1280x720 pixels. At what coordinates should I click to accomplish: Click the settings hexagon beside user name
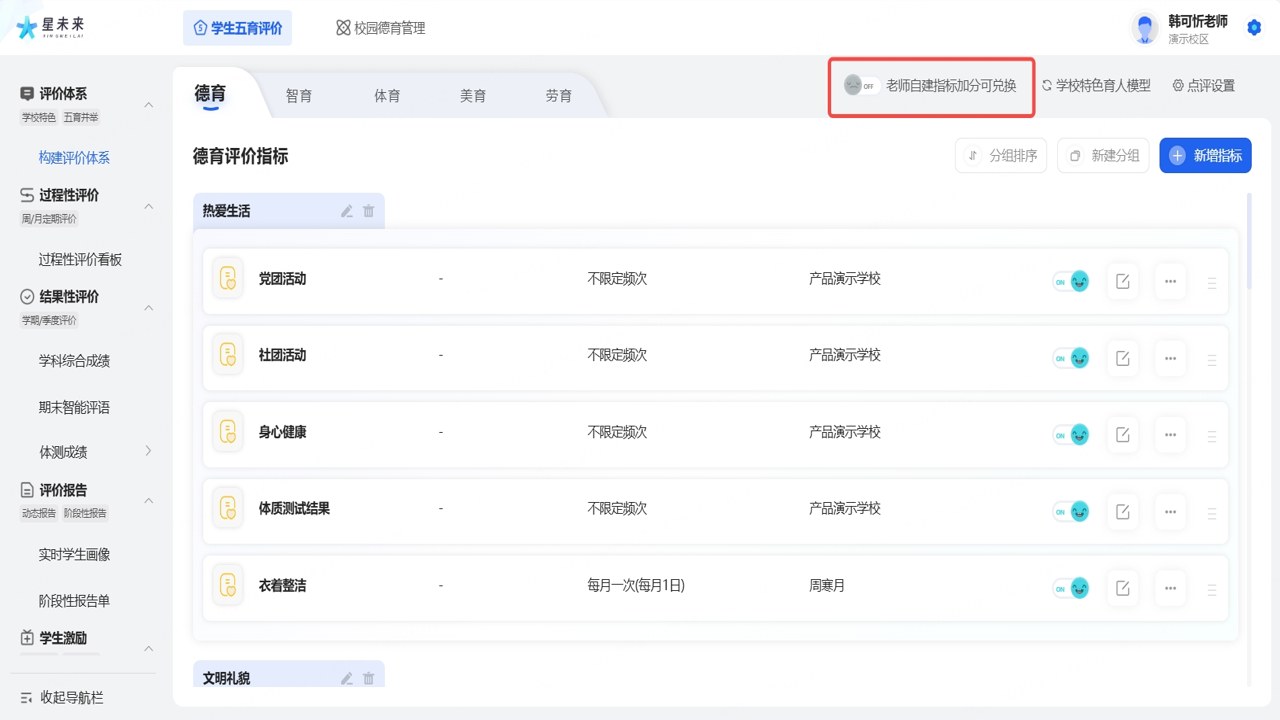1254,28
